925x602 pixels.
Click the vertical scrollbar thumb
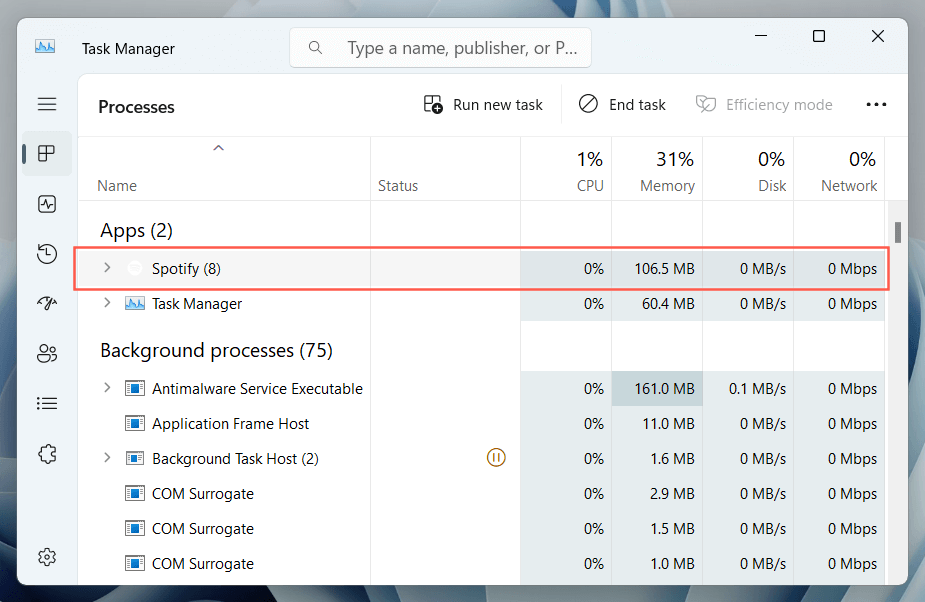898,232
